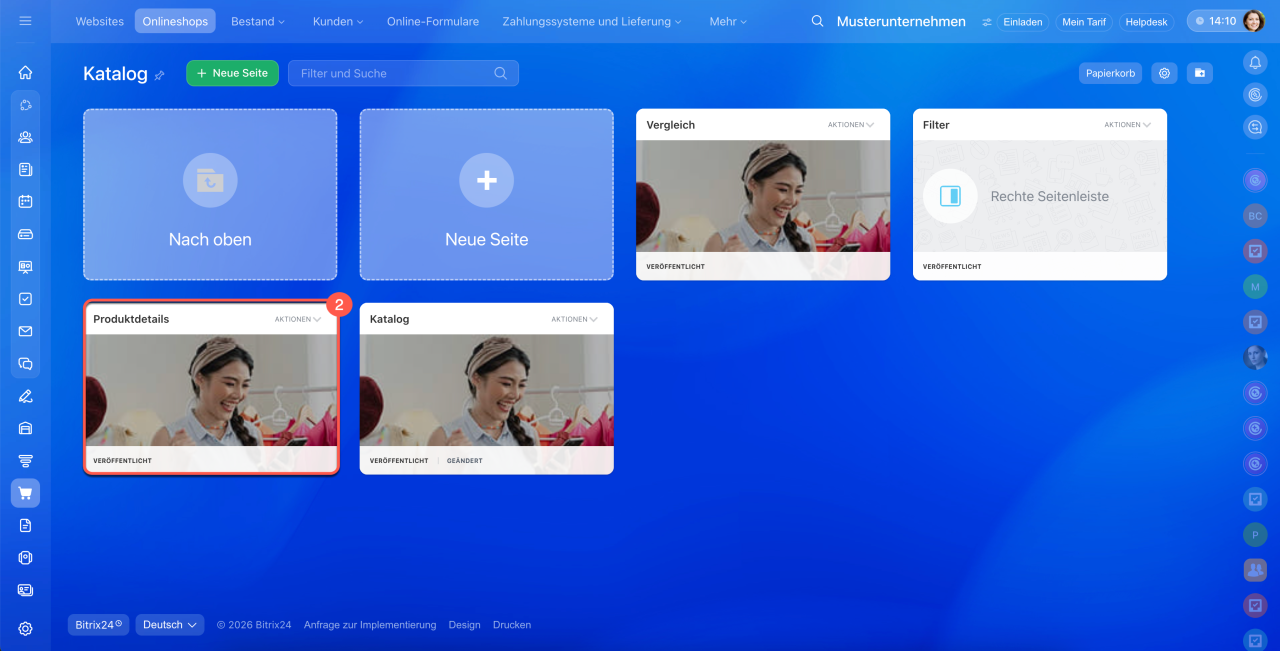1280x651 pixels.
Task: Open the chat bubbles icon in left sidebar
Action: pos(25,364)
